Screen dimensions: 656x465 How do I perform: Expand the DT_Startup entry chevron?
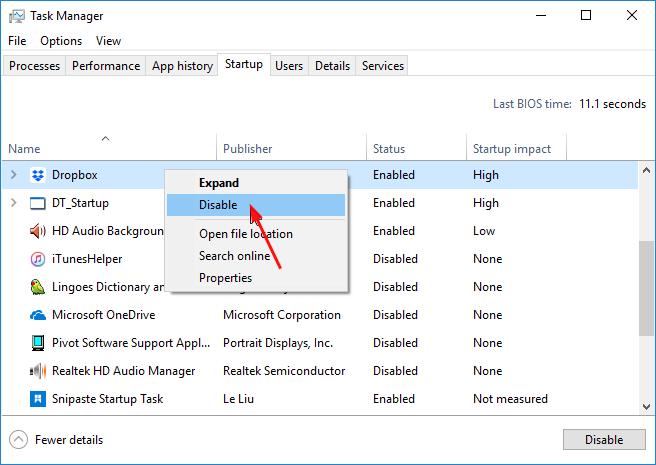coord(13,203)
